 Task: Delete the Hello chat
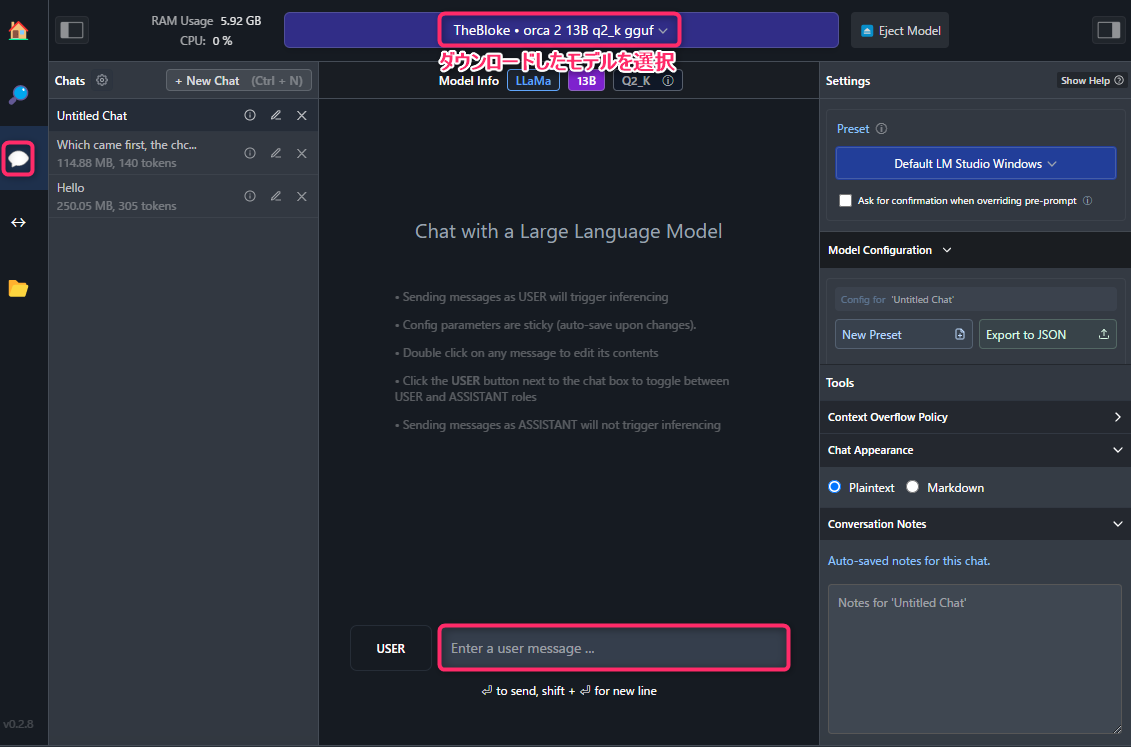[302, 196]
